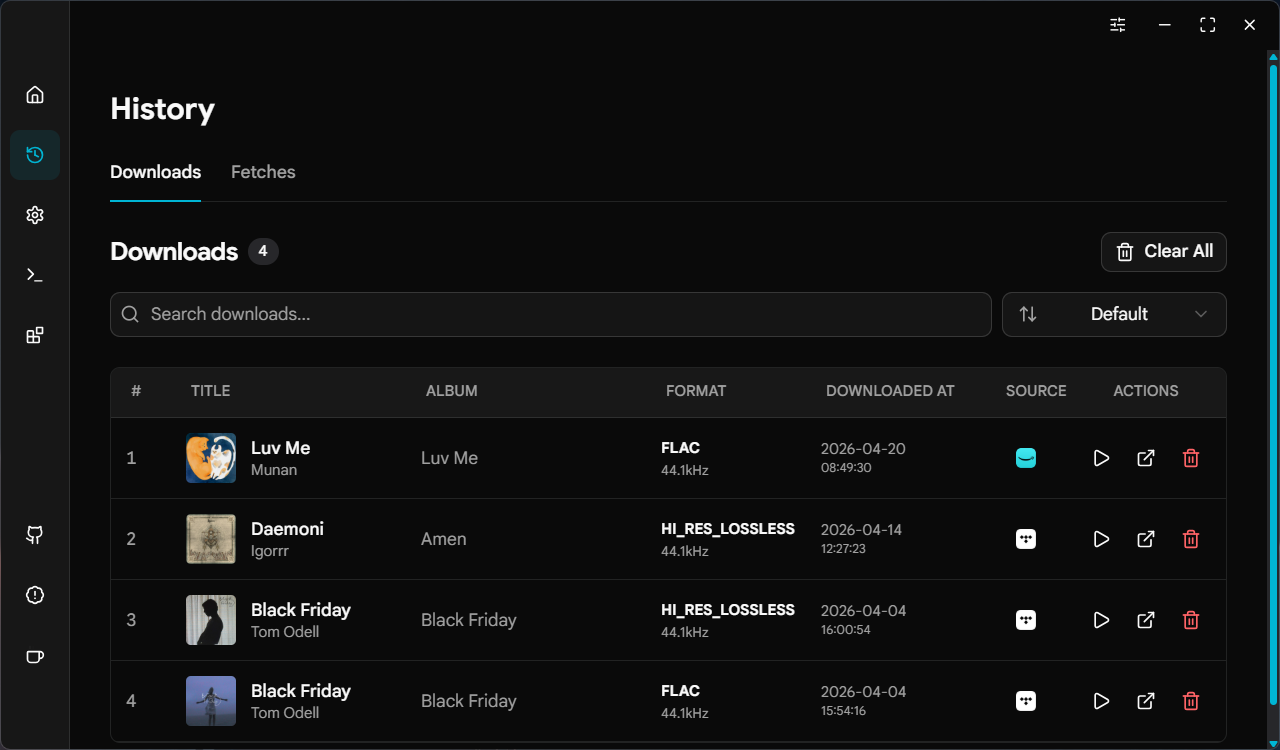Select the Downloads tab

[155, 172]
